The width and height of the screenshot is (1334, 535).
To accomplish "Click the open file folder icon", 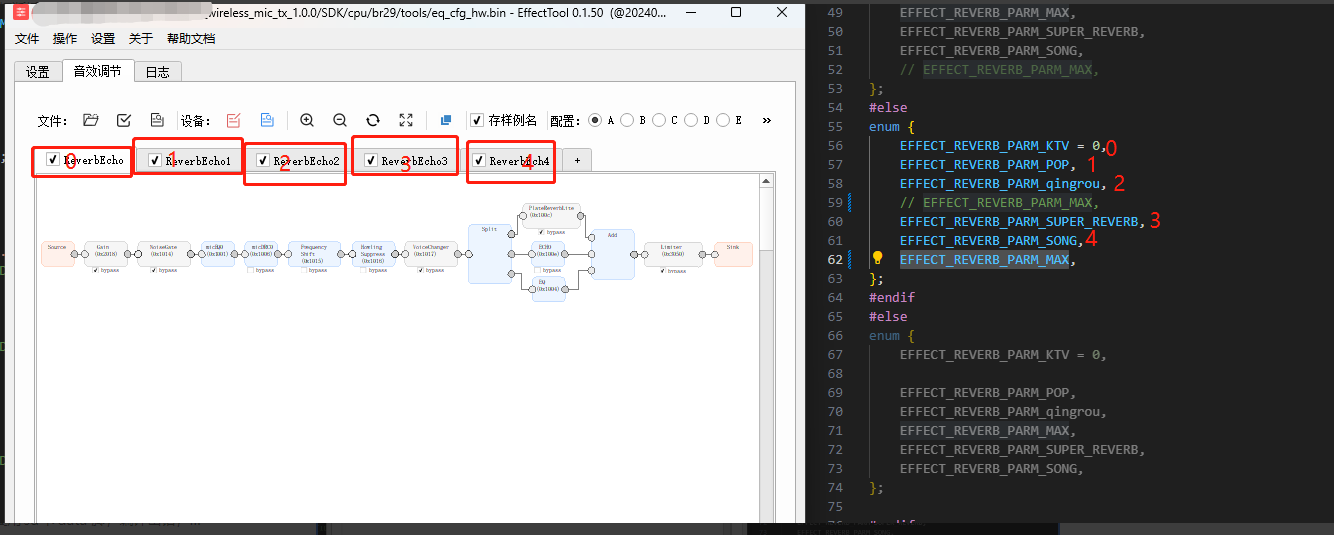I will point(91,120).
